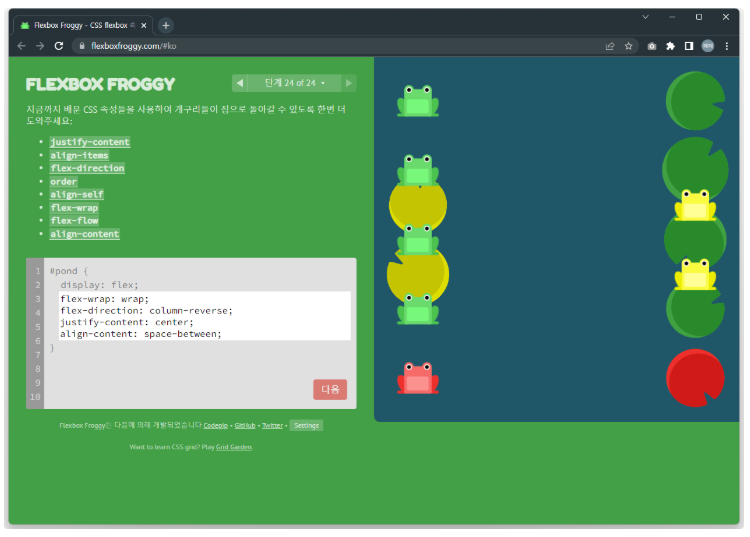Viewport: 750px width, 537px height.
Task: Click the top green lily pad
Action: coord(695,101)
